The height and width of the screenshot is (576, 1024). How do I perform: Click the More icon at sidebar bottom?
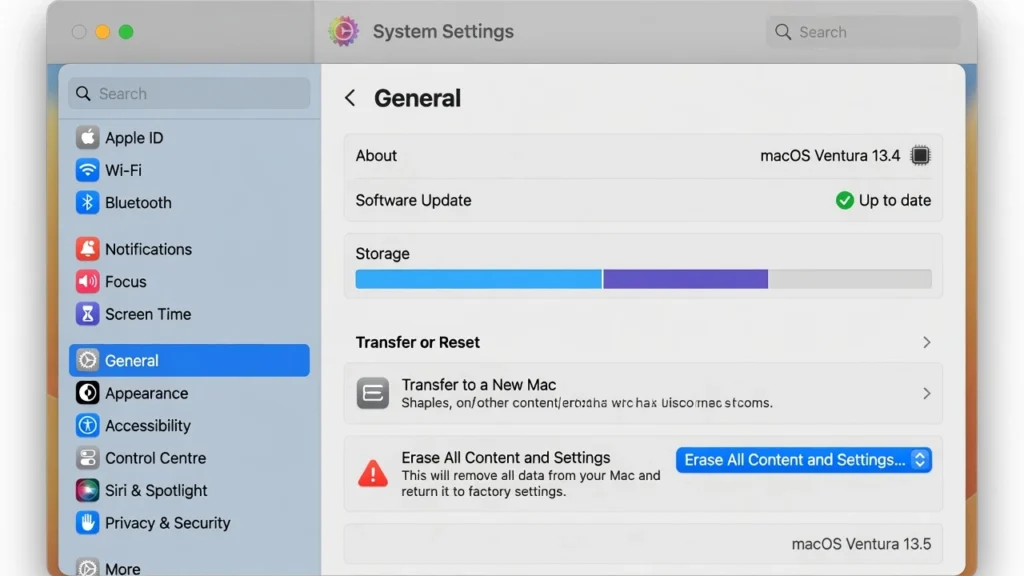coord(88,568)
